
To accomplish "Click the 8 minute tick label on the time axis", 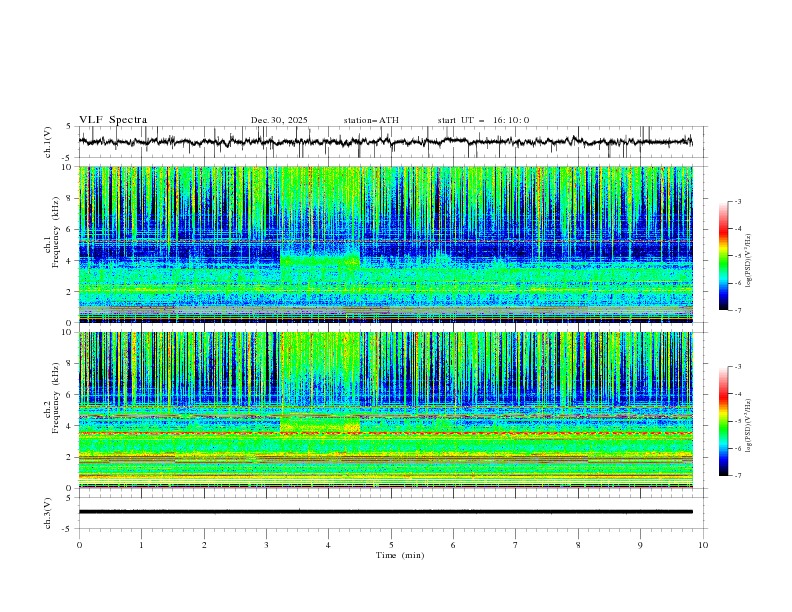I will point(578,544).
